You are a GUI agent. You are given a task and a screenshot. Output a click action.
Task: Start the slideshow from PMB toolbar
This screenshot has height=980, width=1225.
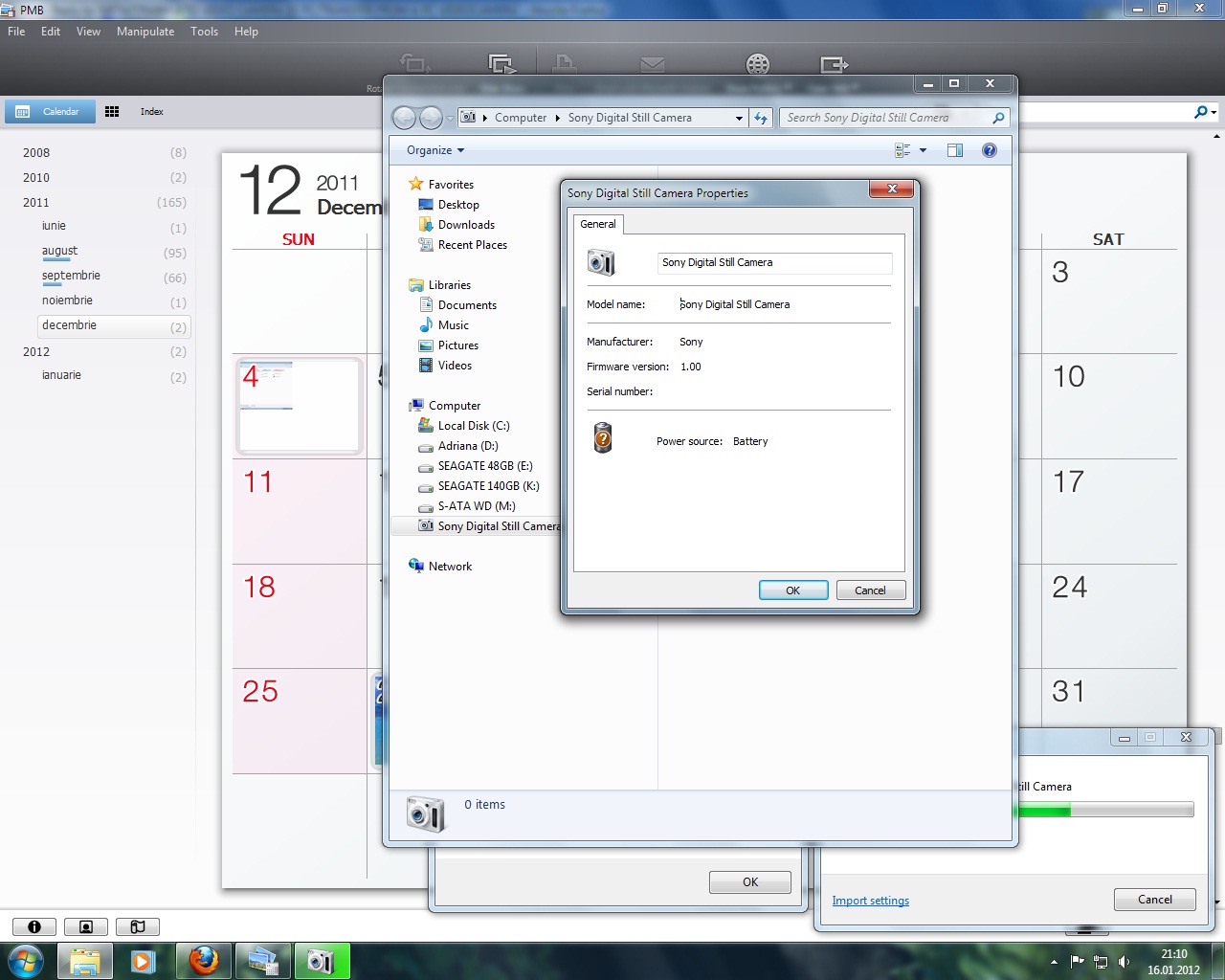coord(501,64)
